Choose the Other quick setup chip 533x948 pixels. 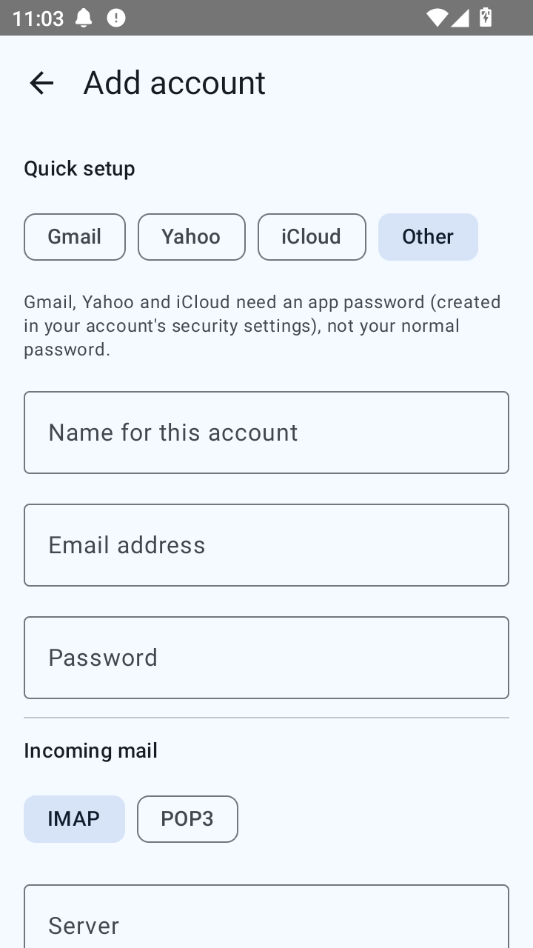(428, 237)
